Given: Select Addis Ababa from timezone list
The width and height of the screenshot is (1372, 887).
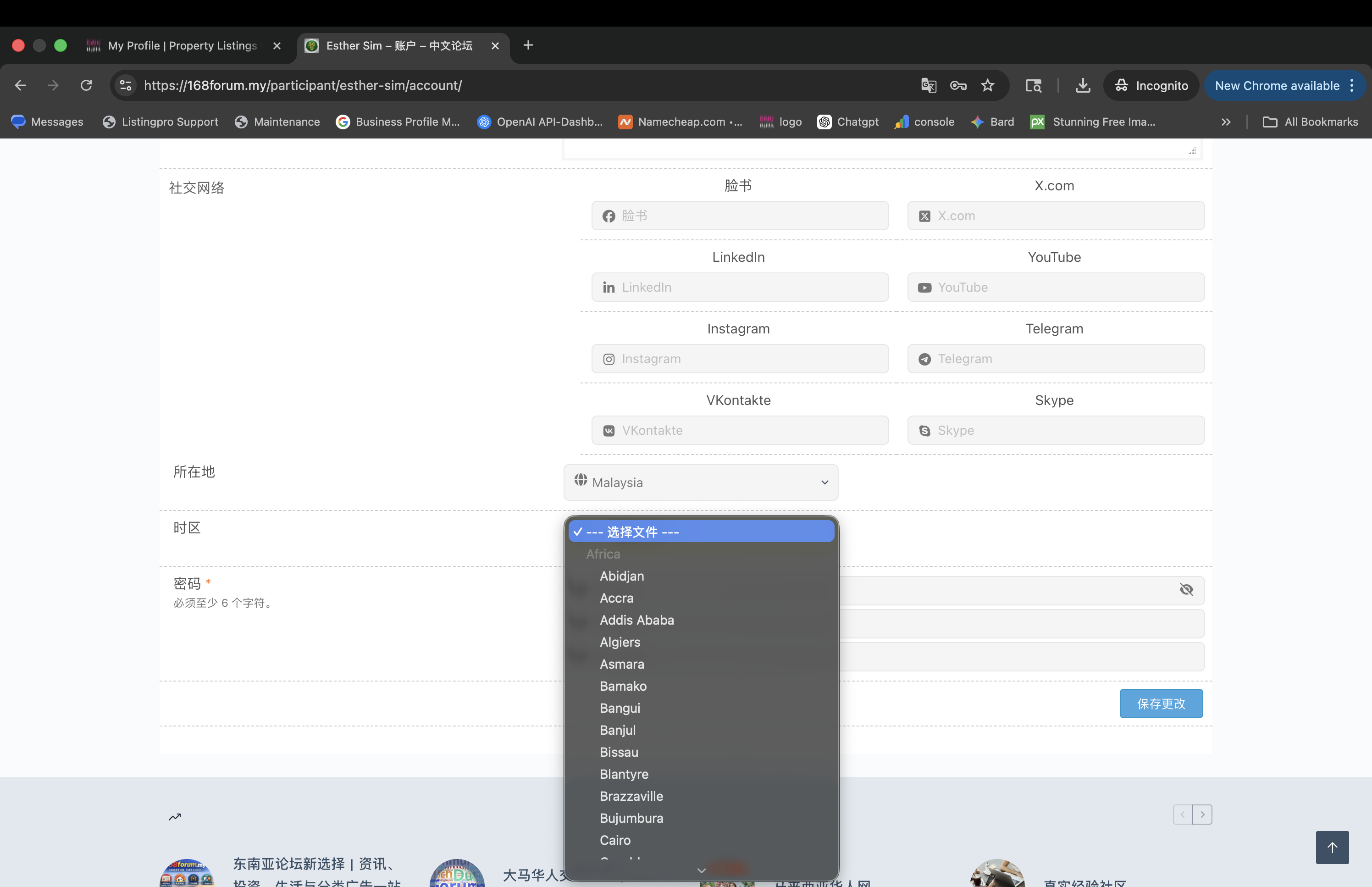Looking at the screenshot, I should tap(637, 620).
